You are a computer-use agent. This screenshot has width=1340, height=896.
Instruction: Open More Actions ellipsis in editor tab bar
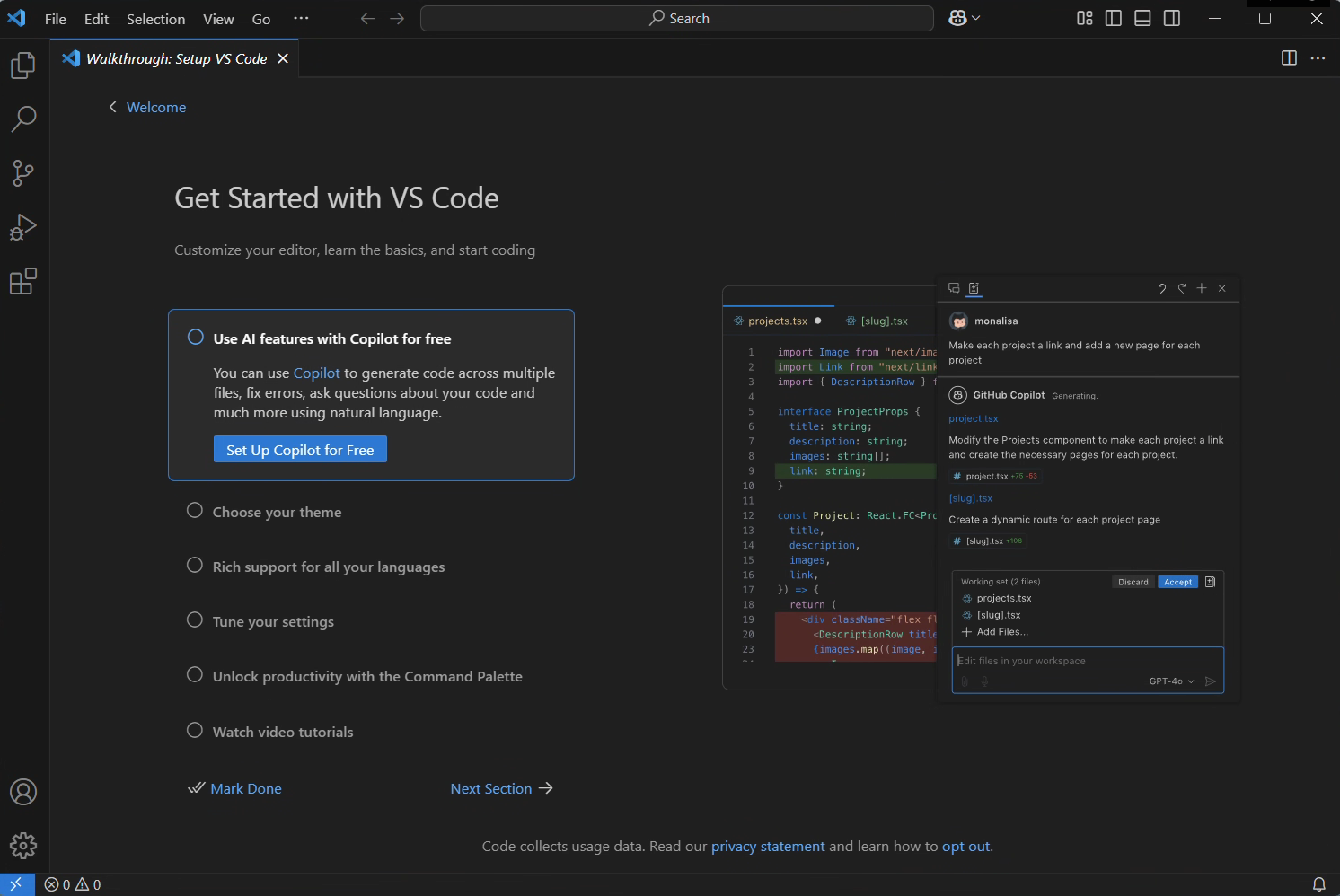[x=1318, y=58]
